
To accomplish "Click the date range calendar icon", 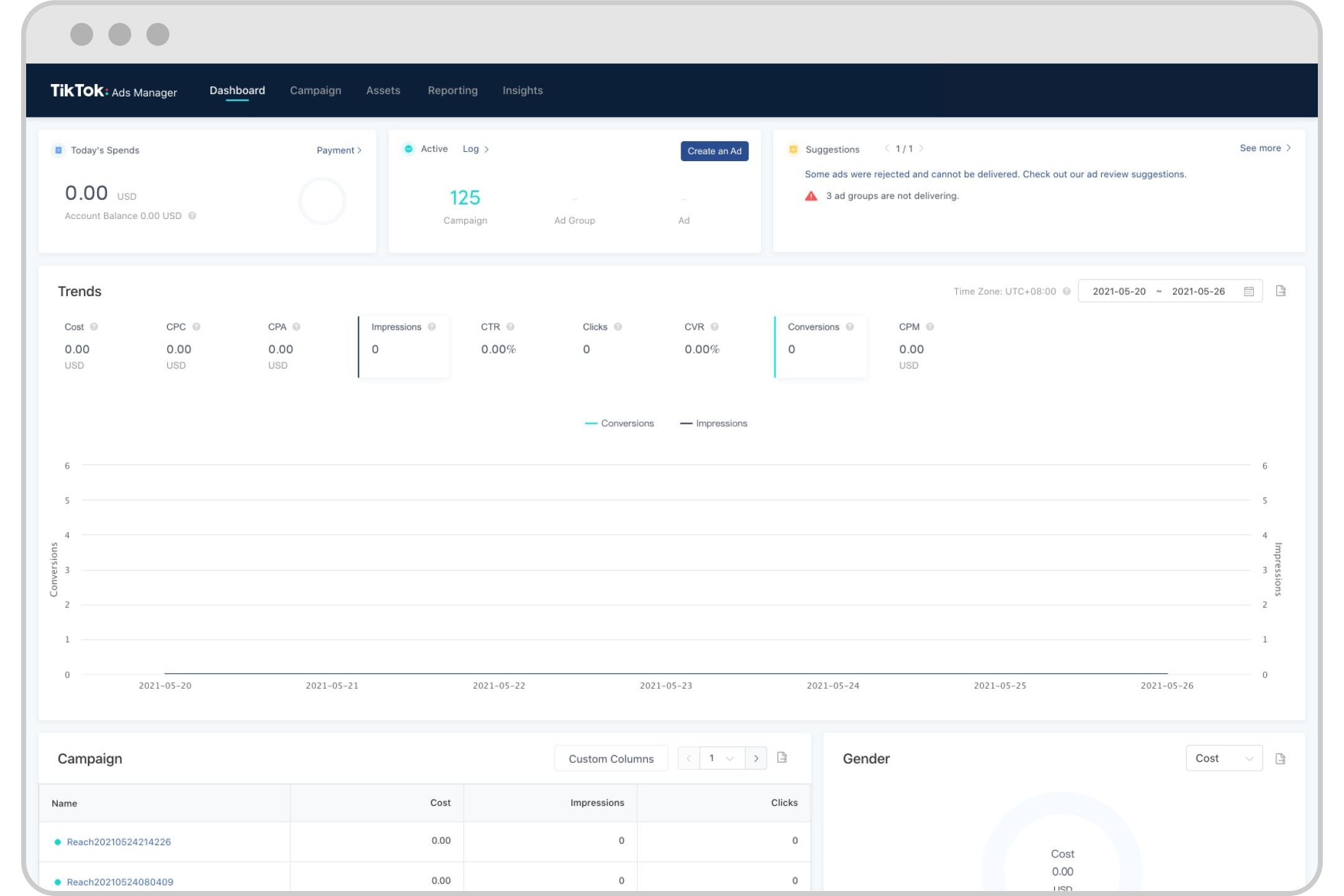I will (x=1248, y=291).
